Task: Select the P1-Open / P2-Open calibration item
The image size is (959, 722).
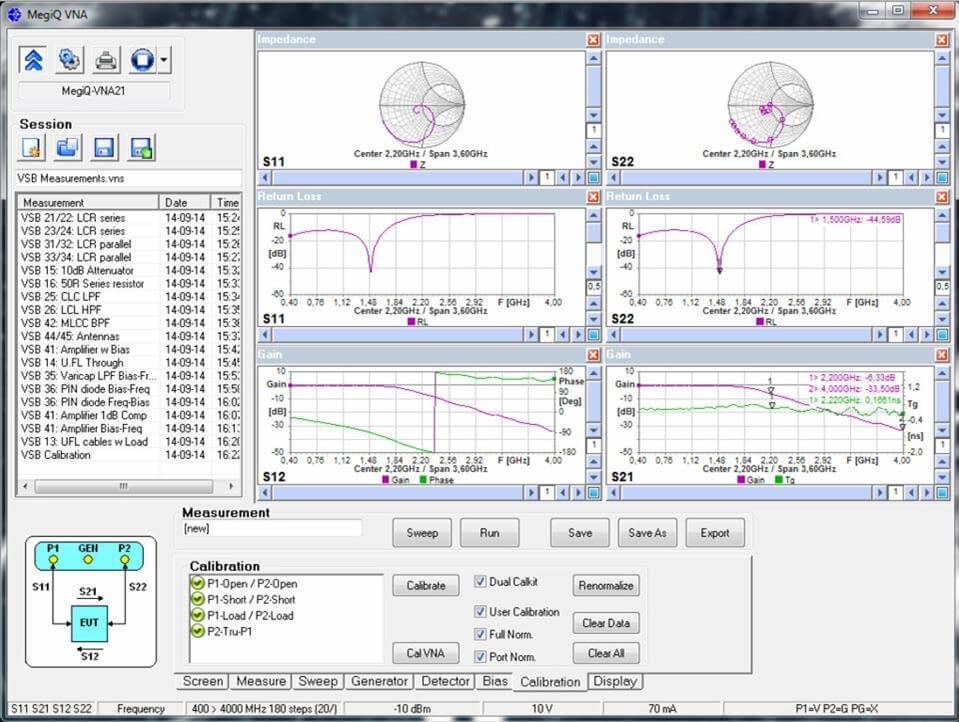Action: 252,583
